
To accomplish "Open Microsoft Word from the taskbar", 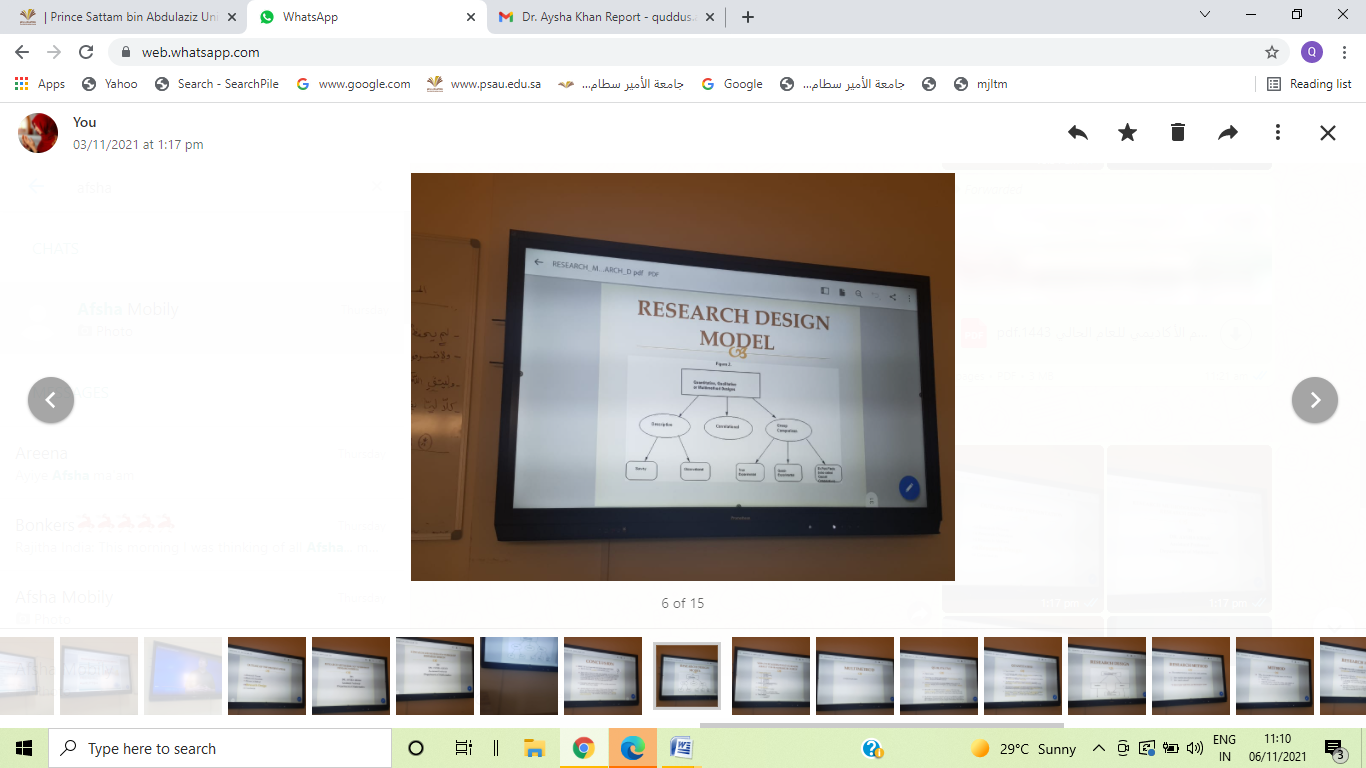I will (681, 748).
